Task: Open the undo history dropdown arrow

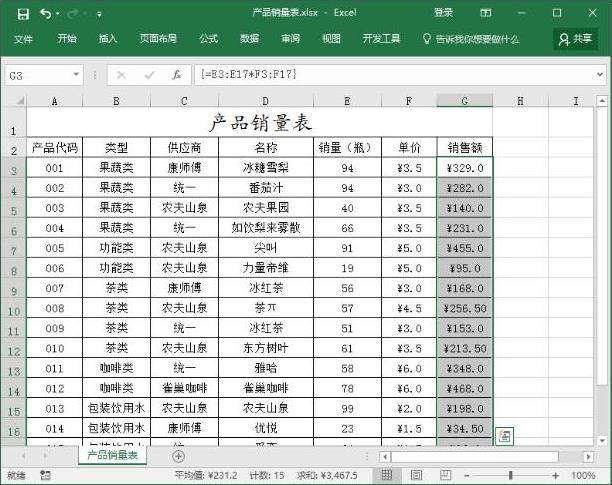Action: pyautogui.click(x=57, y=14)
